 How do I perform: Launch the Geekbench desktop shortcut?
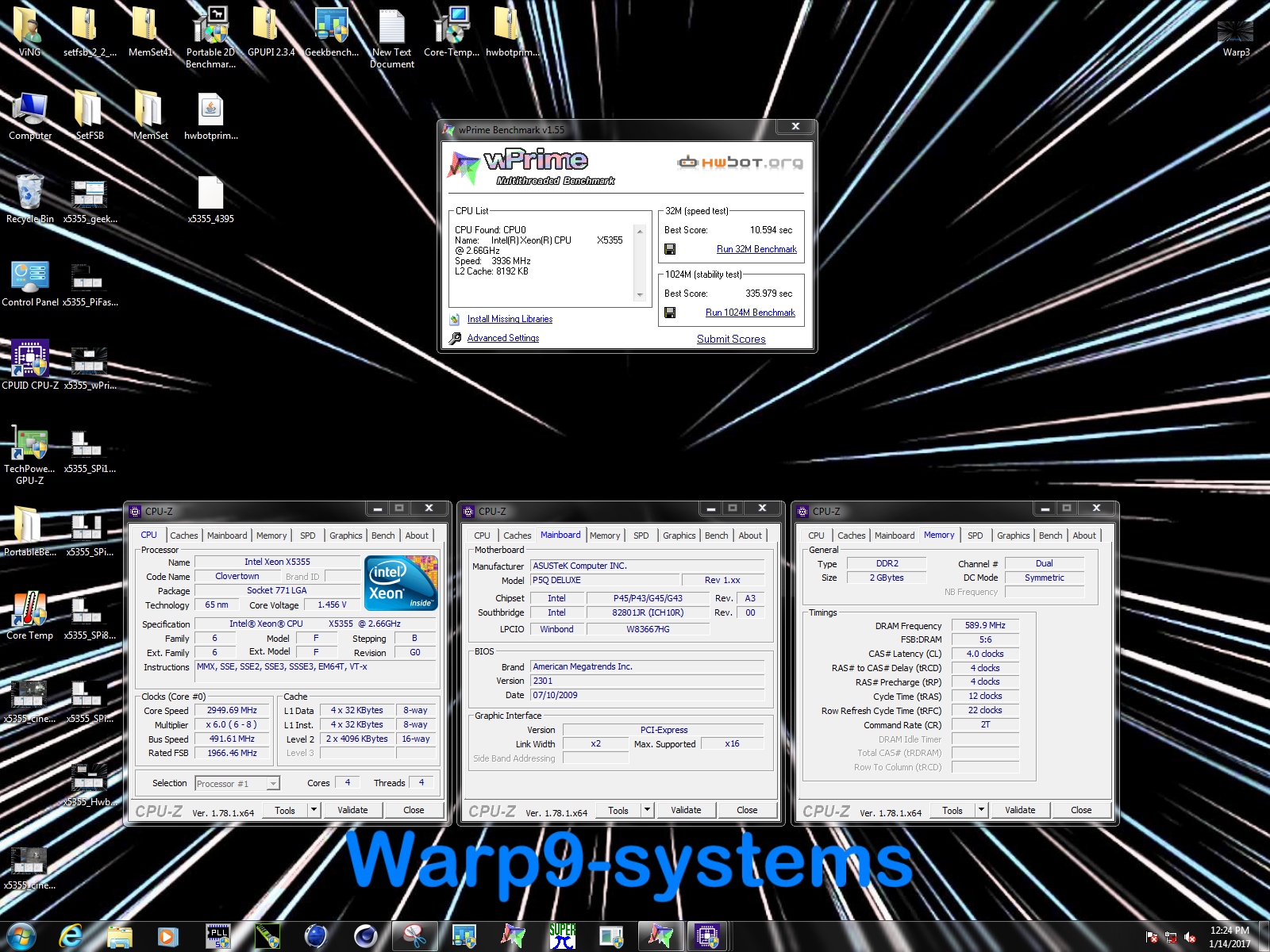pos(332,32)
